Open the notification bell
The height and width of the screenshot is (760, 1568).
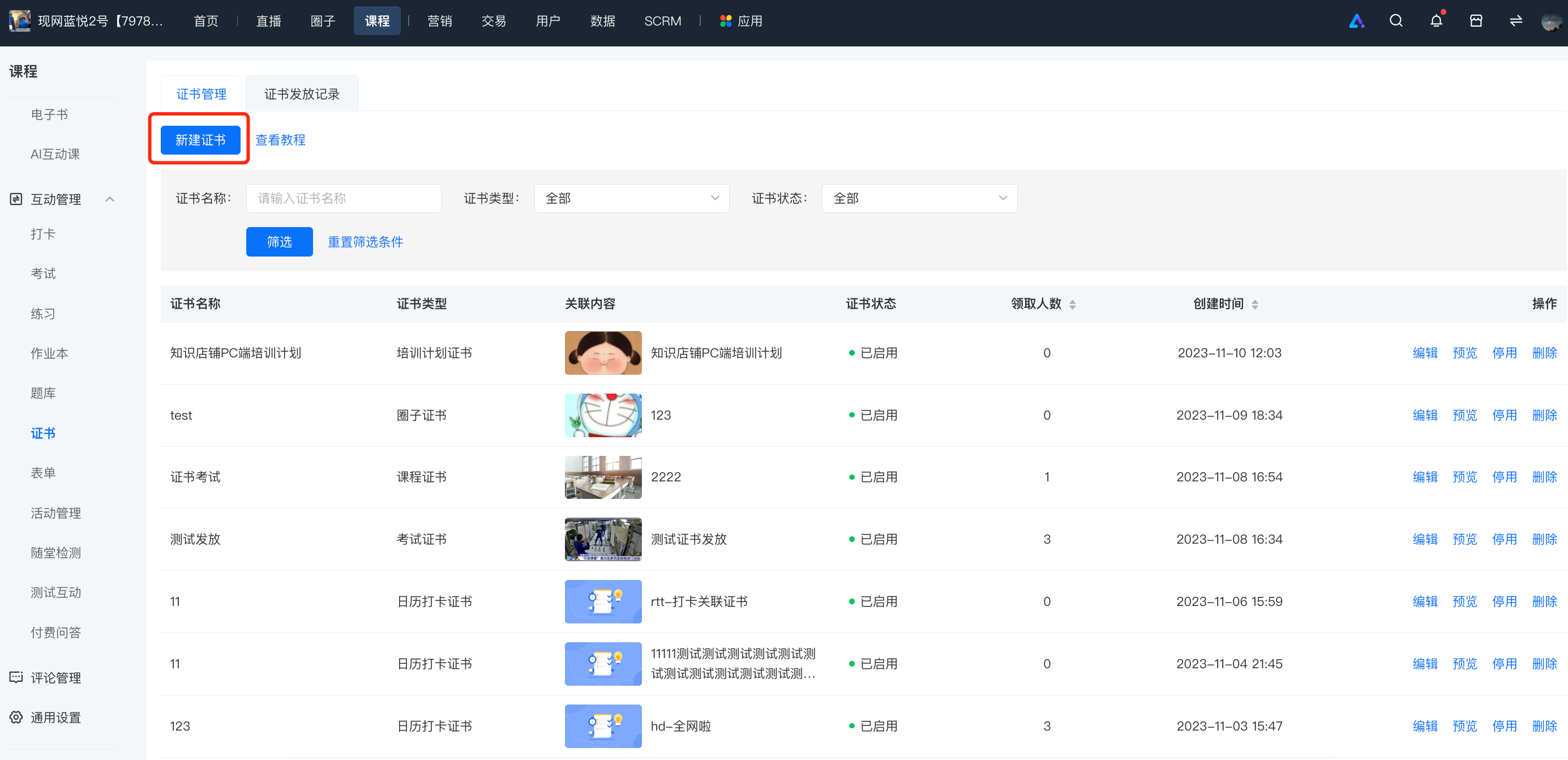[1436, 21]
